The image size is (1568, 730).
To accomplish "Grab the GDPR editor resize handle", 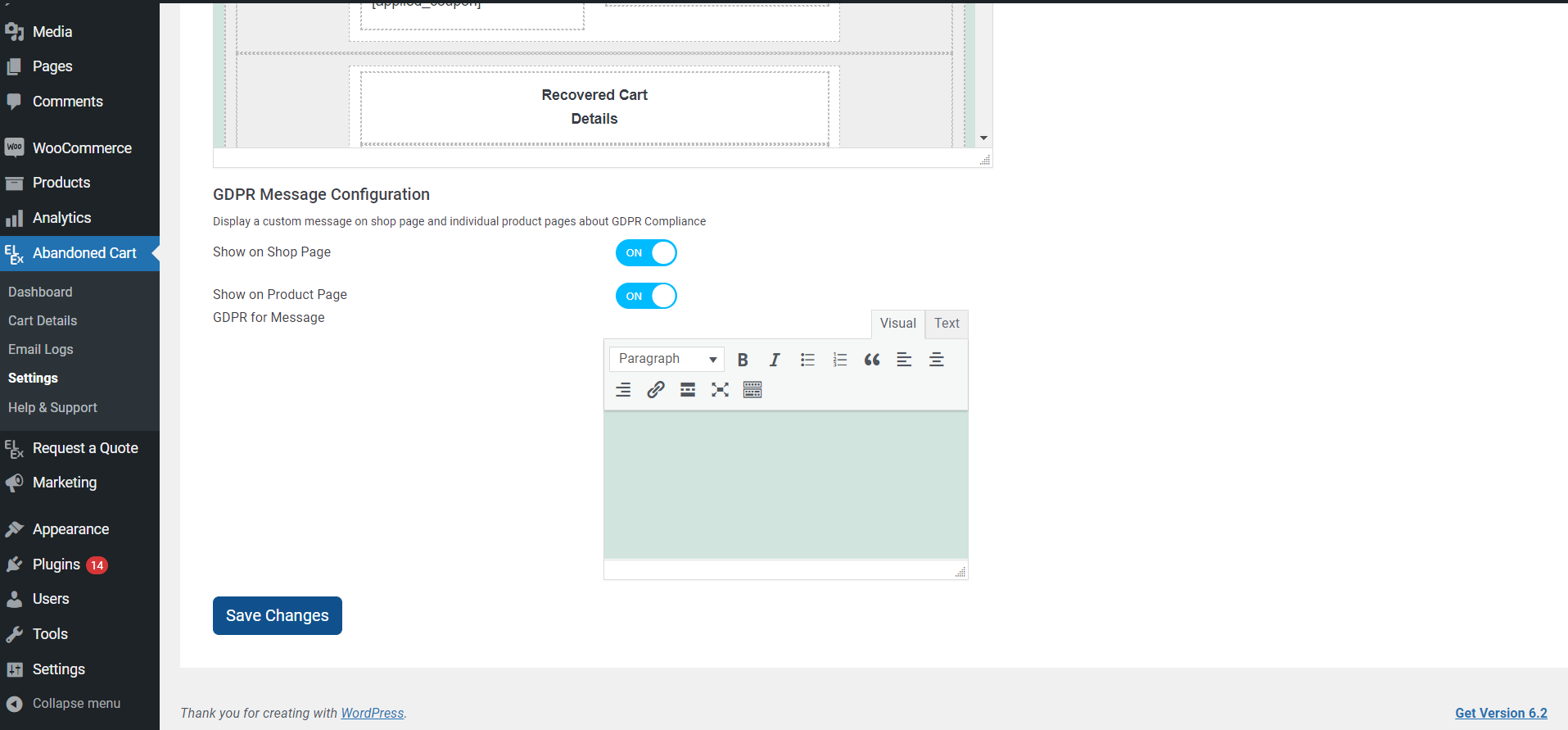I will (x=960, y=572).
